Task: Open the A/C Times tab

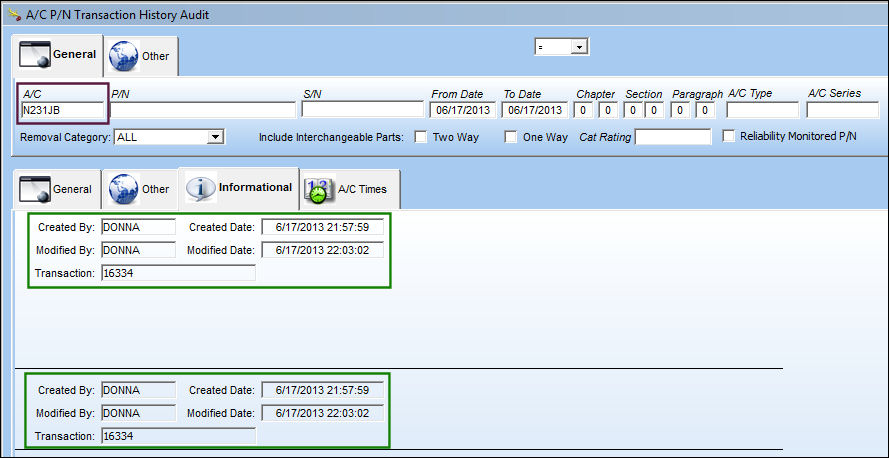Action: pos(350,189)
